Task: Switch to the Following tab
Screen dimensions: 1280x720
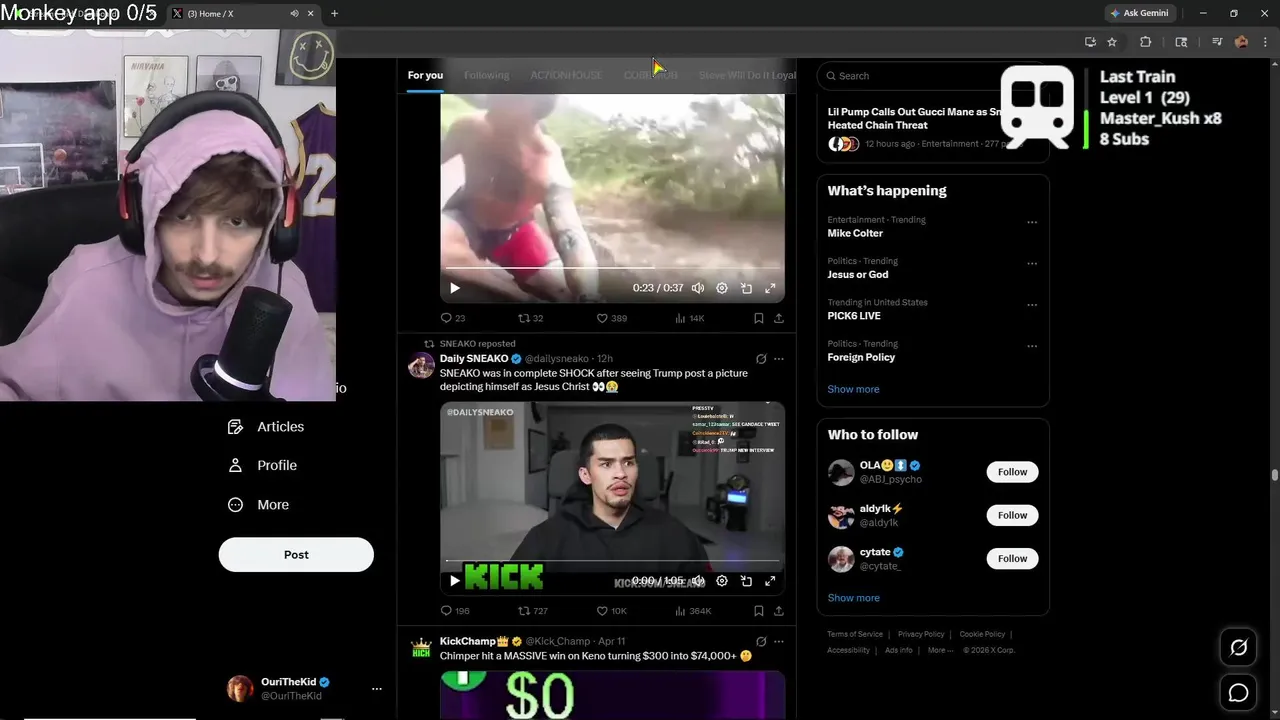Action: (x=486, y=75)
